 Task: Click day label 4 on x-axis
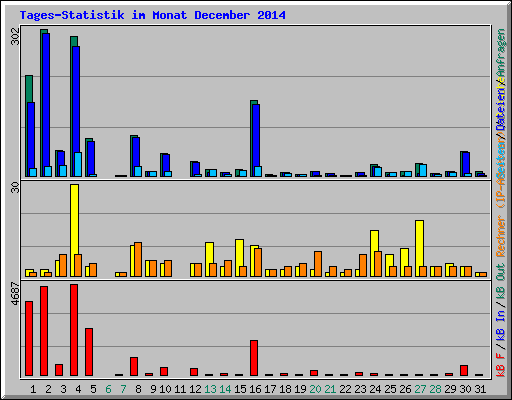78,389
